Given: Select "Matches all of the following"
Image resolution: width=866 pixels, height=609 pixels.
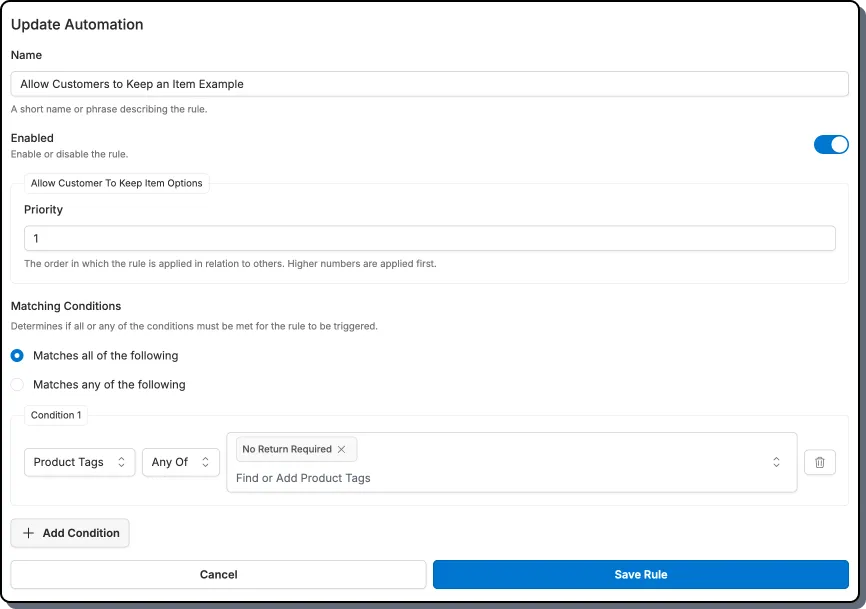Looking at the screenshot, I should (x=16, y=355).
